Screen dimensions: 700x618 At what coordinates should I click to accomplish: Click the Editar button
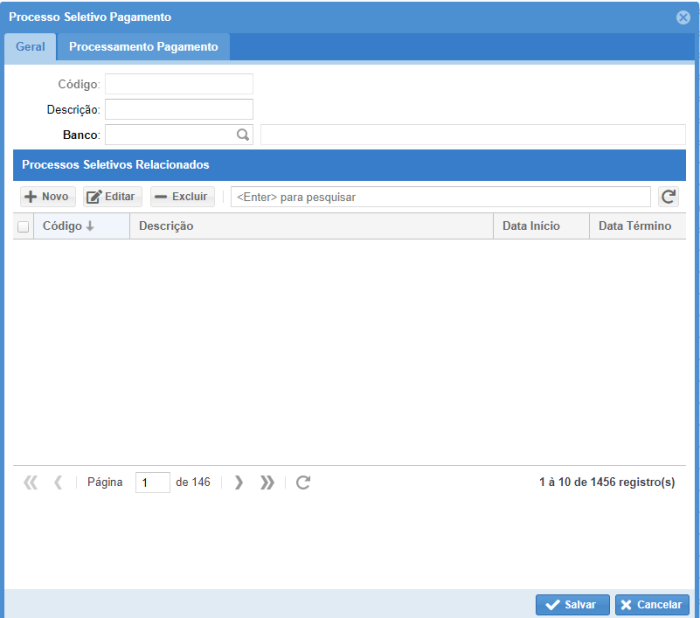click(x=112, y=197)
